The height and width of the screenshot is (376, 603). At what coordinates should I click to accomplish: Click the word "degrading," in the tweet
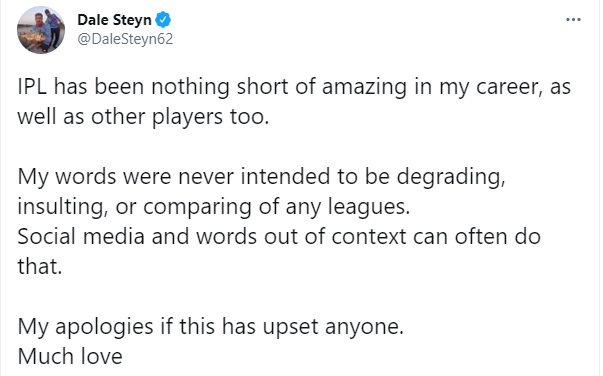[x=451, y=177]
